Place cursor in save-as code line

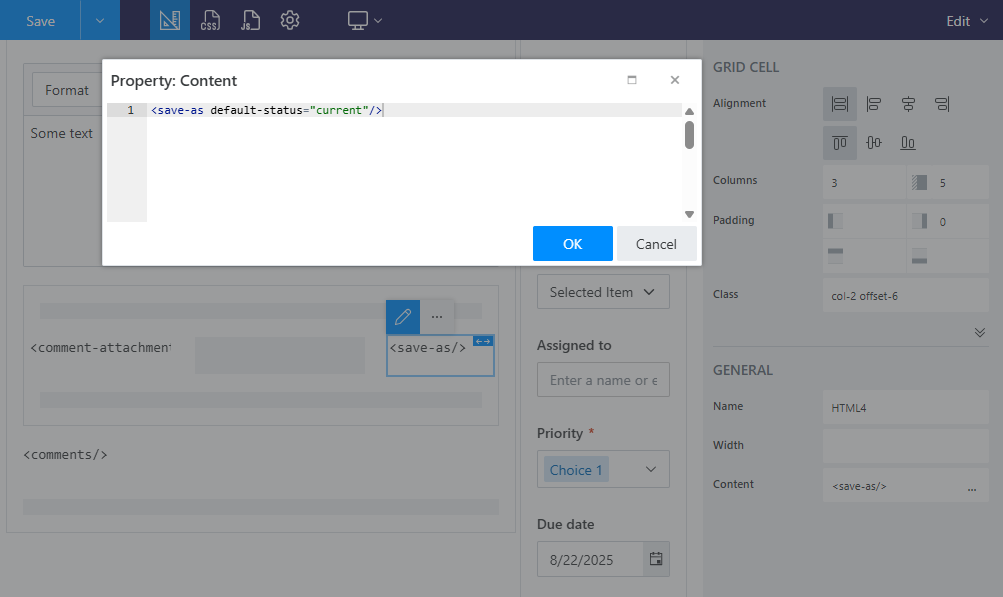(x=267, y=110)
